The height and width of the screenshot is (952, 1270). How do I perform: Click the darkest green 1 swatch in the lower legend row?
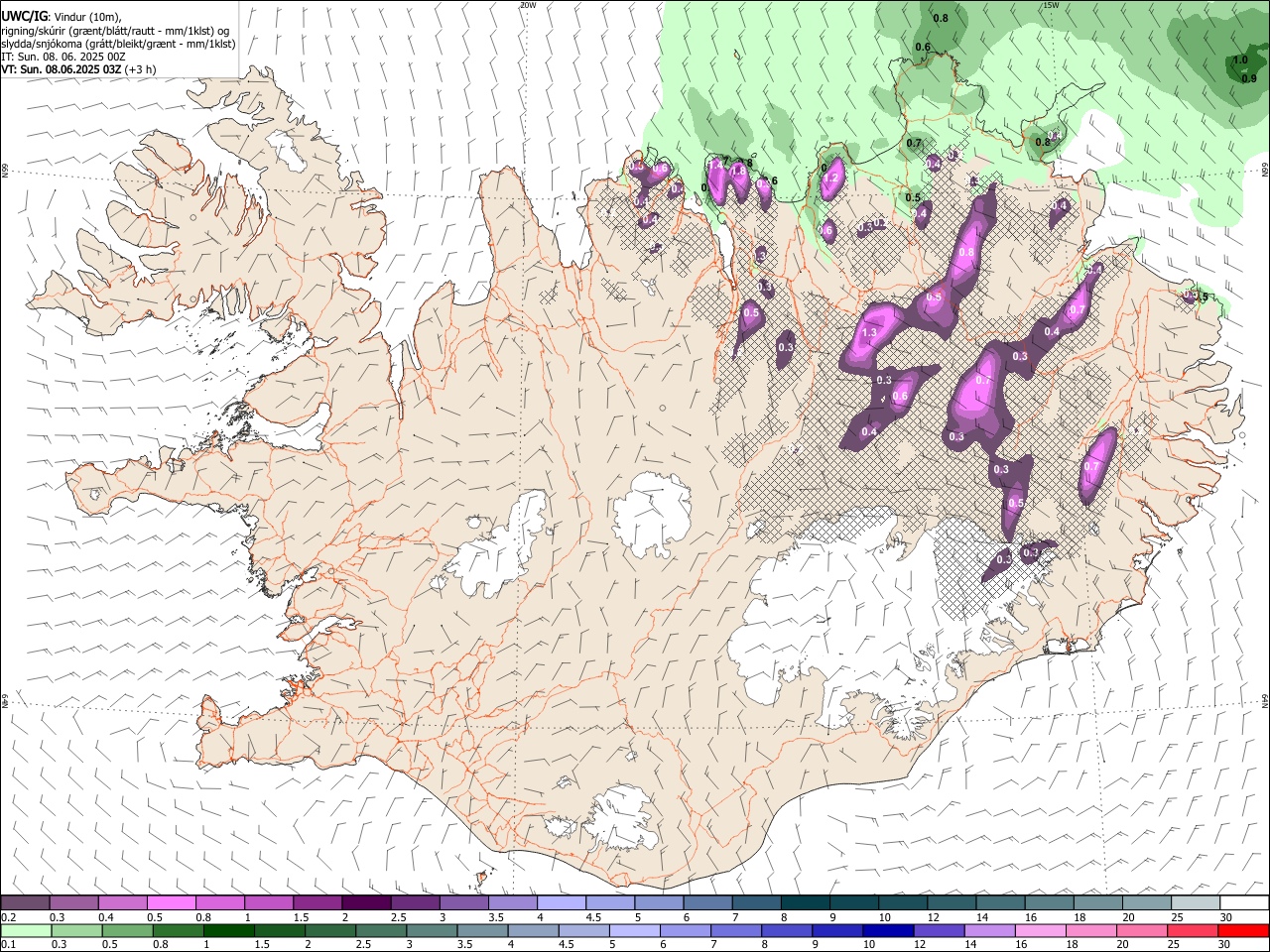[x=229, y=930]
